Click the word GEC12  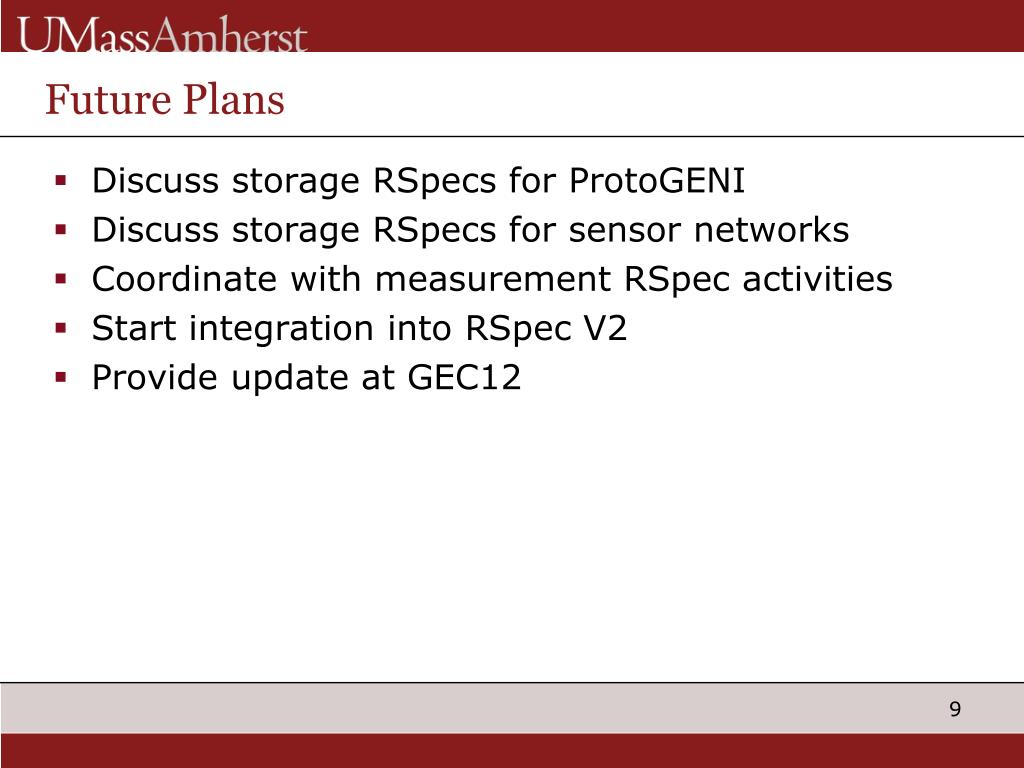click(x=464, y=377)
